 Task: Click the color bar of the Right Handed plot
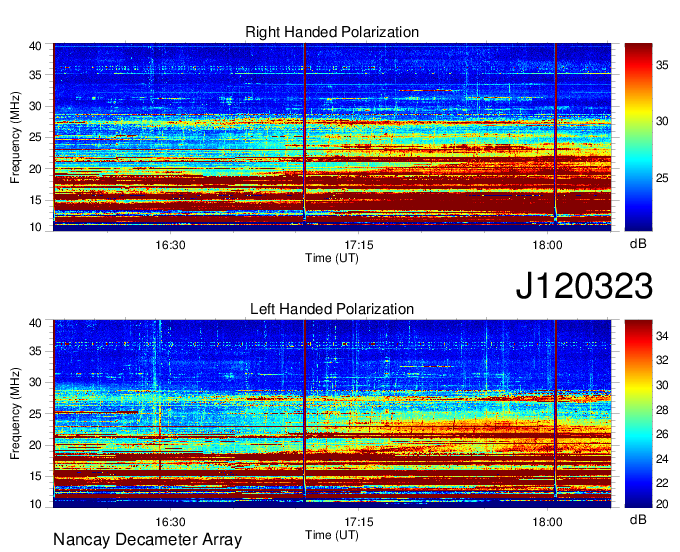[638, 137]
